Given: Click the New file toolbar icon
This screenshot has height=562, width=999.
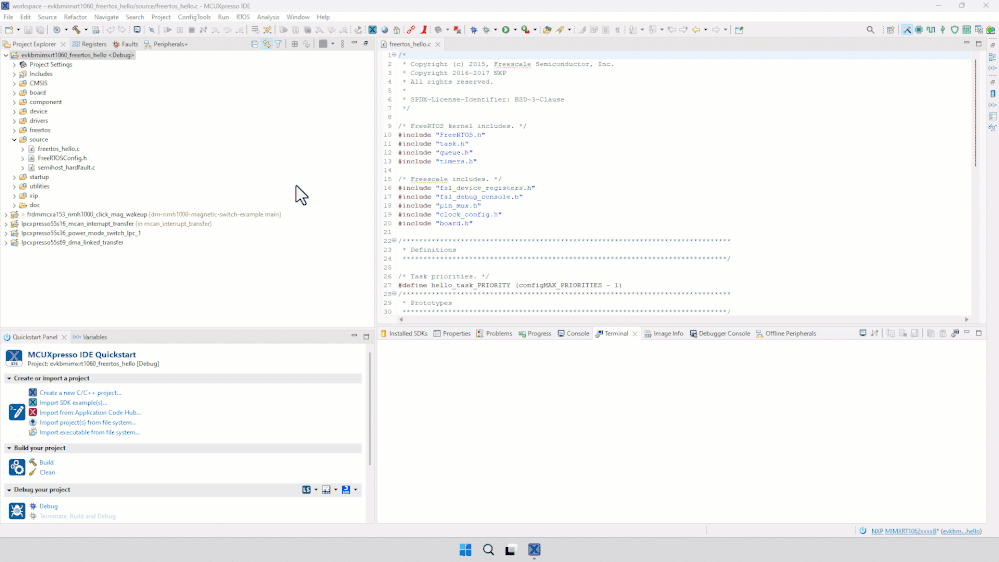Looking at the screenshot, I should click(9, 30).
